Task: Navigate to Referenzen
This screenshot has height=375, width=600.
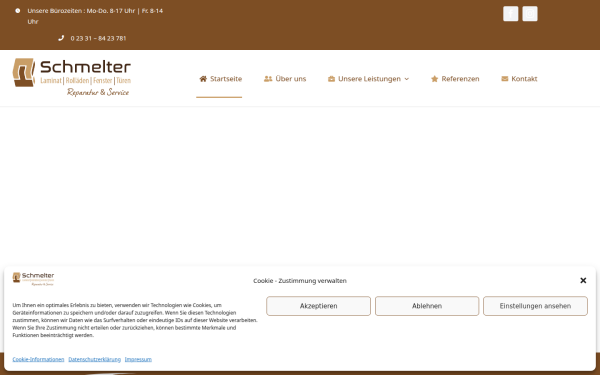Action: tap(455, 79)
